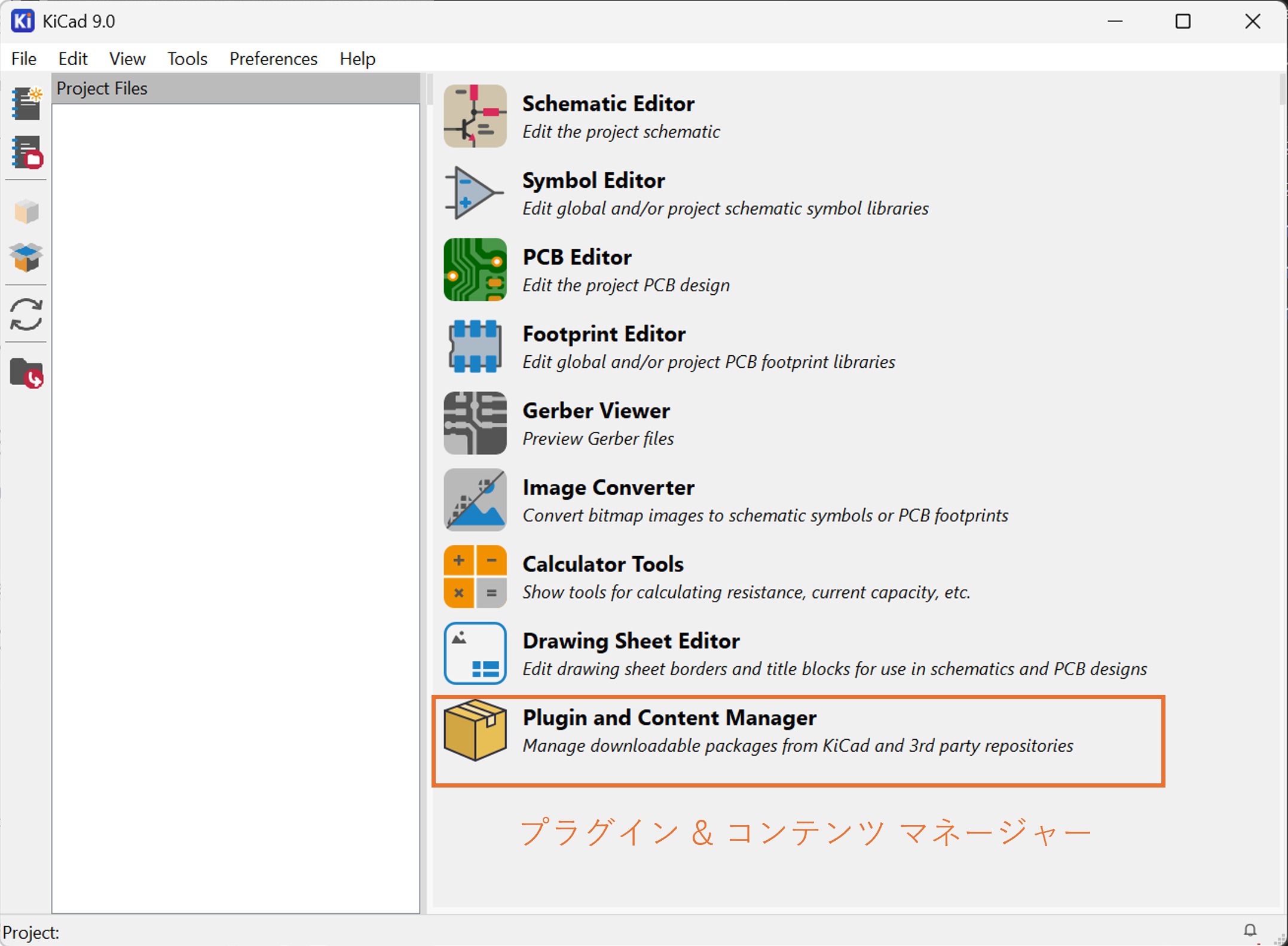Click the "Preview Gerber files" description
The width and height of the screenshot is (1288, 946).
pos(598,438)
